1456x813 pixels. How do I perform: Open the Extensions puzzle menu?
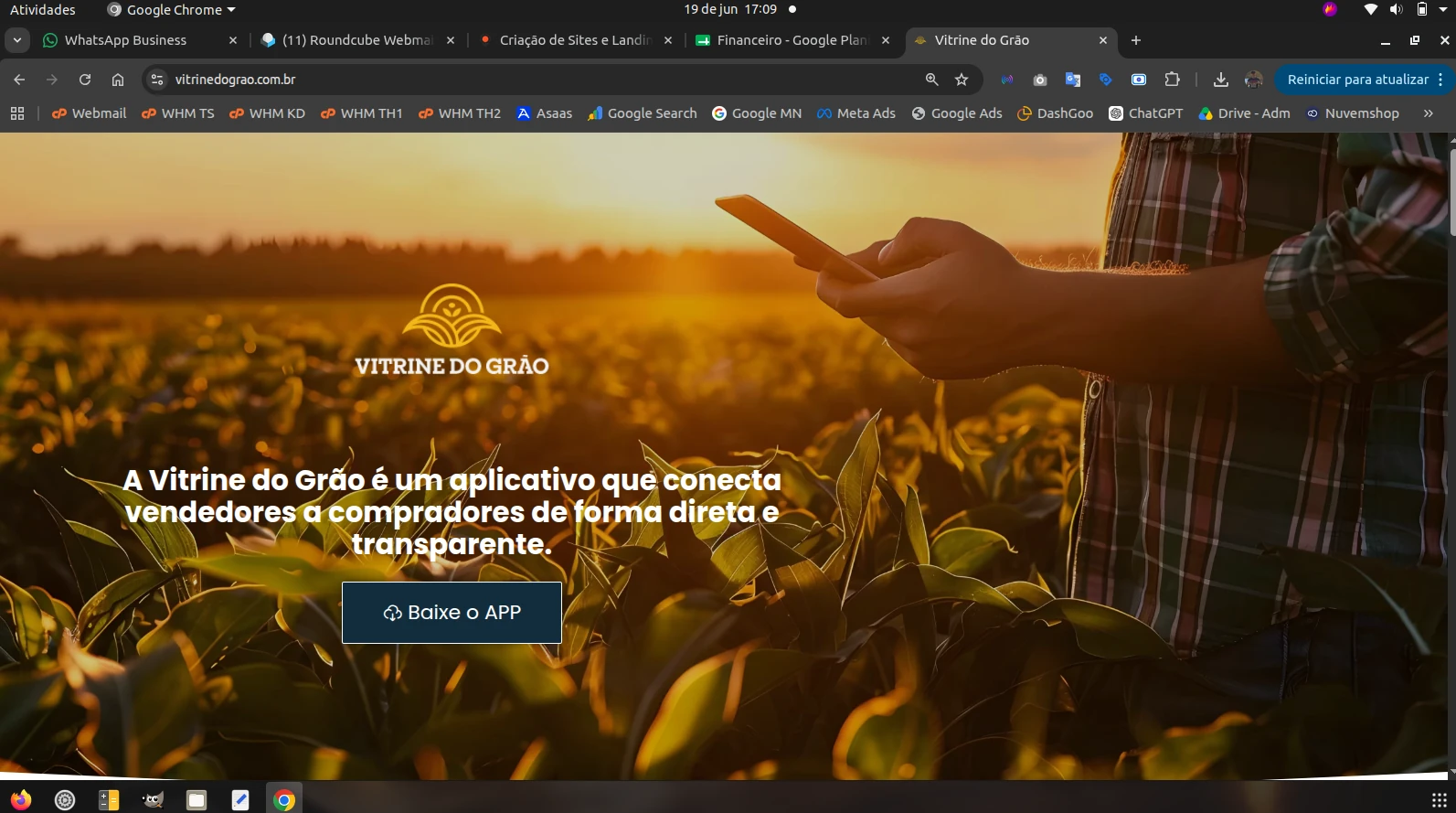(1172, 80)
